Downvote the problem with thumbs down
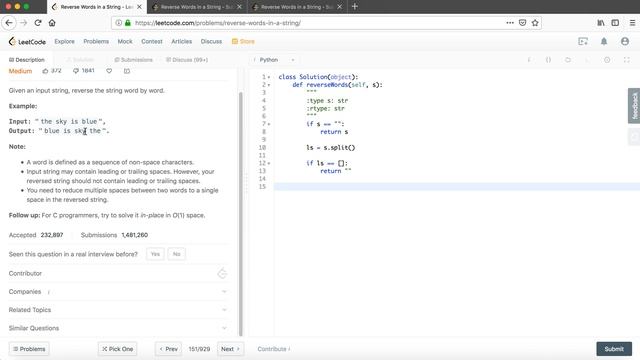Screen dimensions: 640x360 [76, 71]
